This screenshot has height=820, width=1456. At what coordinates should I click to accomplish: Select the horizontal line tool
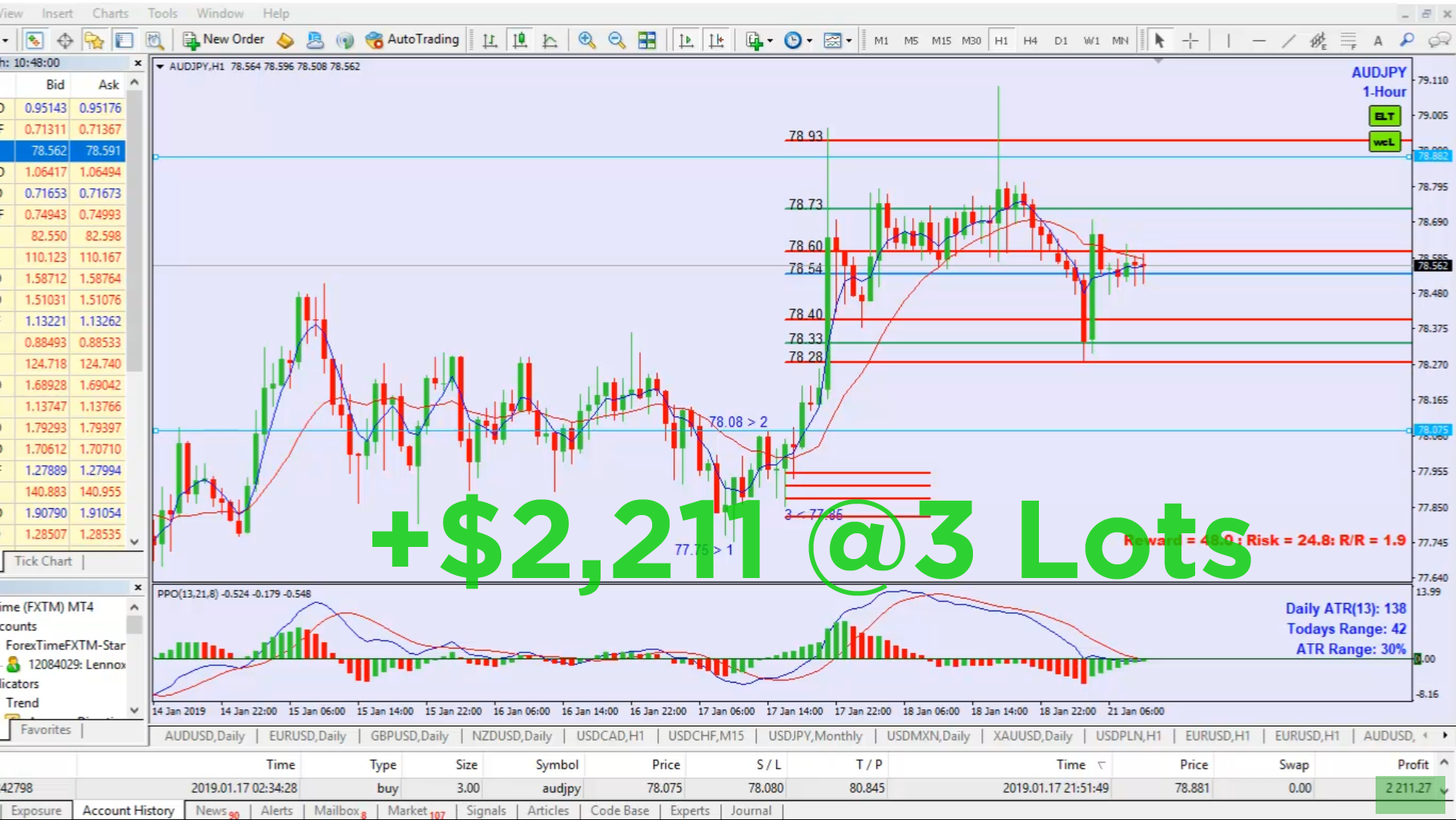[x=1259, y=40]
